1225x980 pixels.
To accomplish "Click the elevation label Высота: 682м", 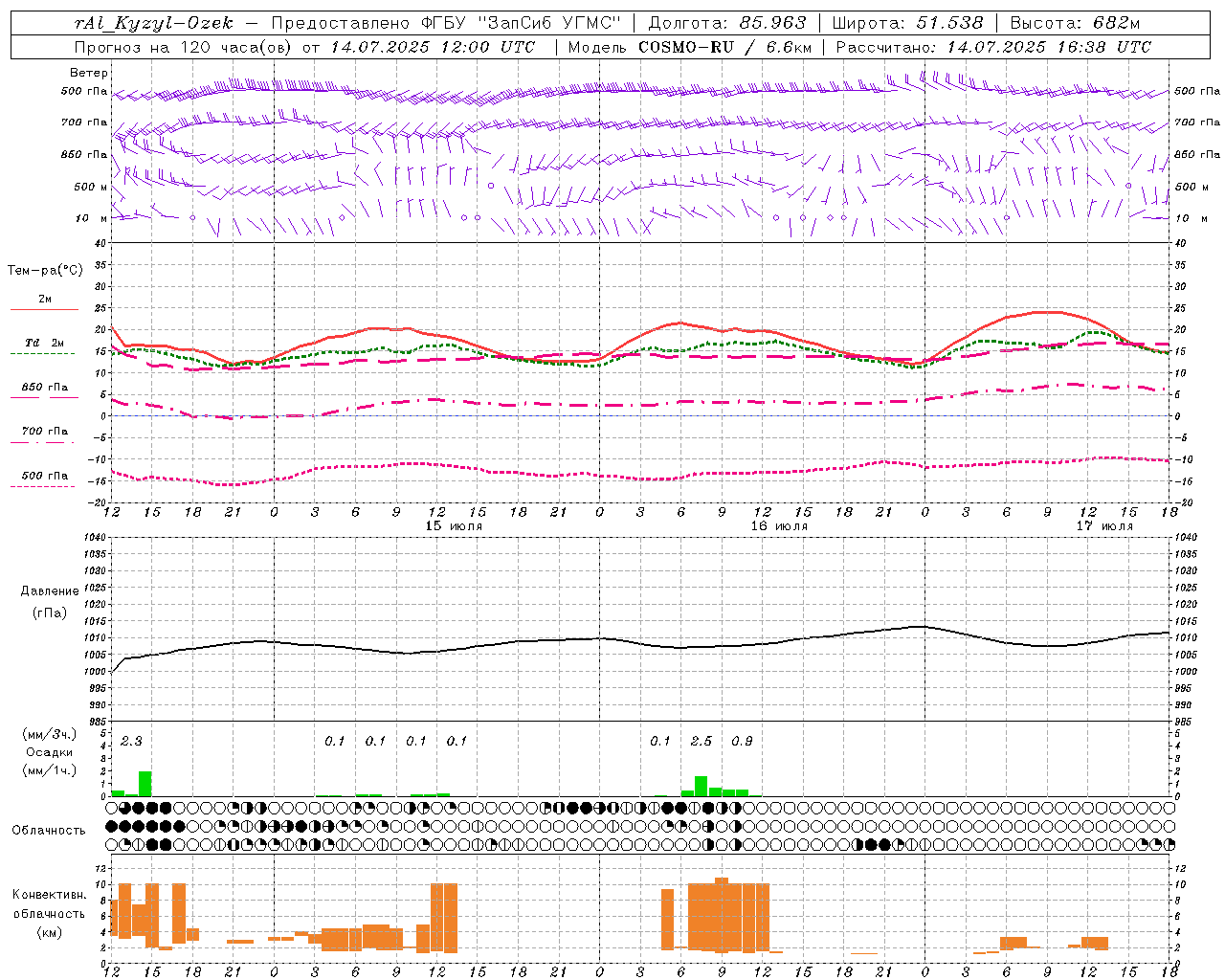I will click(x=1075, y=23).
